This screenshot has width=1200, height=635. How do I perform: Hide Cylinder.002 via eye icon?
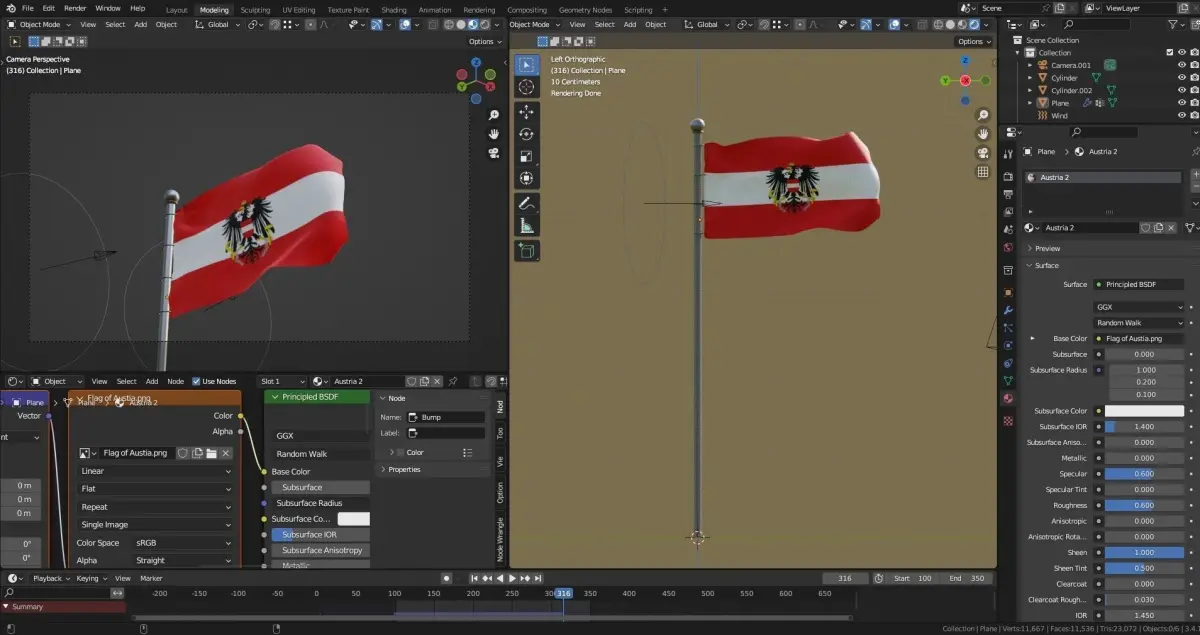pyautogui.click(x=1181, y=90)
